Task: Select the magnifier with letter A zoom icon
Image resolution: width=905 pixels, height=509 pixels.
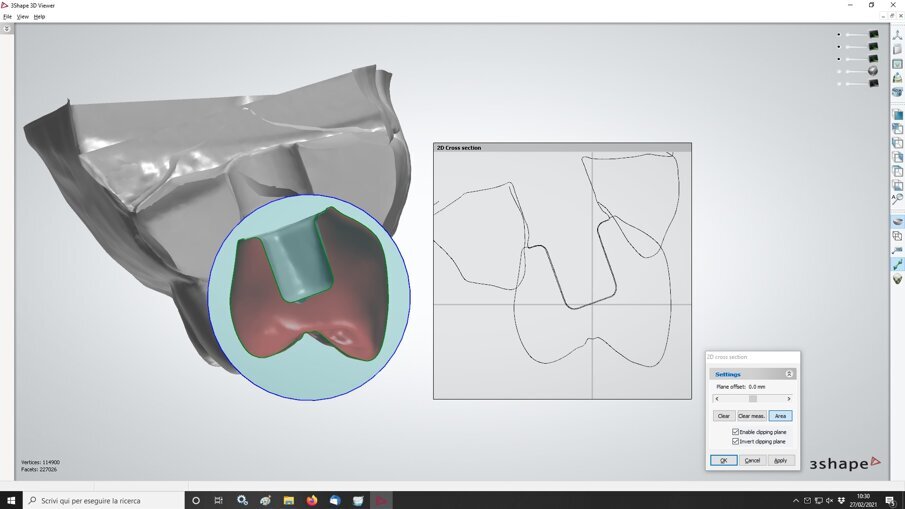Action: pos(897,199)
